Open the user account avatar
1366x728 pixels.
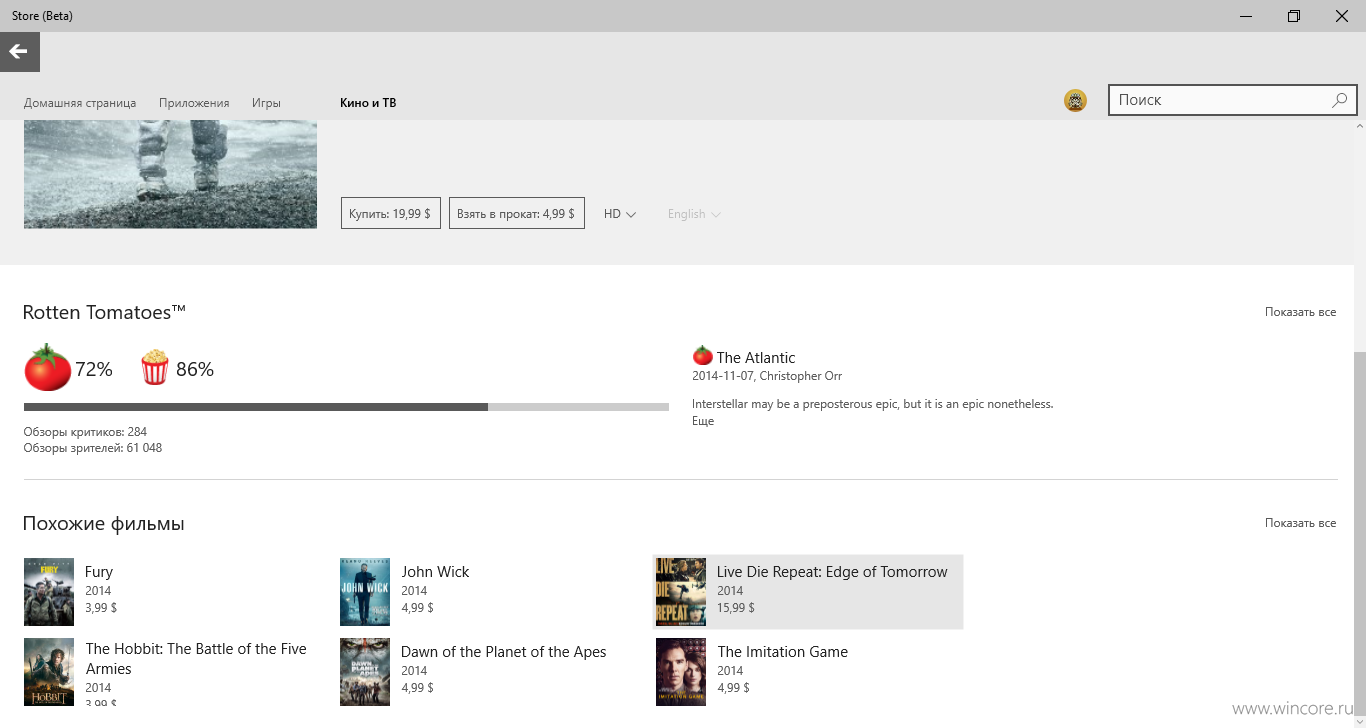click(x=1075, y=100)
